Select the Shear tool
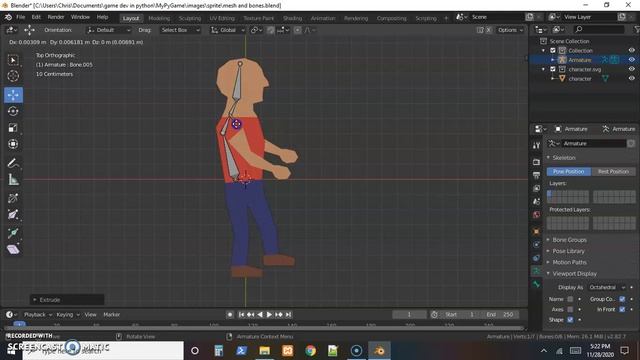Viewport: 640px width, 360px height. coord(13,249)
